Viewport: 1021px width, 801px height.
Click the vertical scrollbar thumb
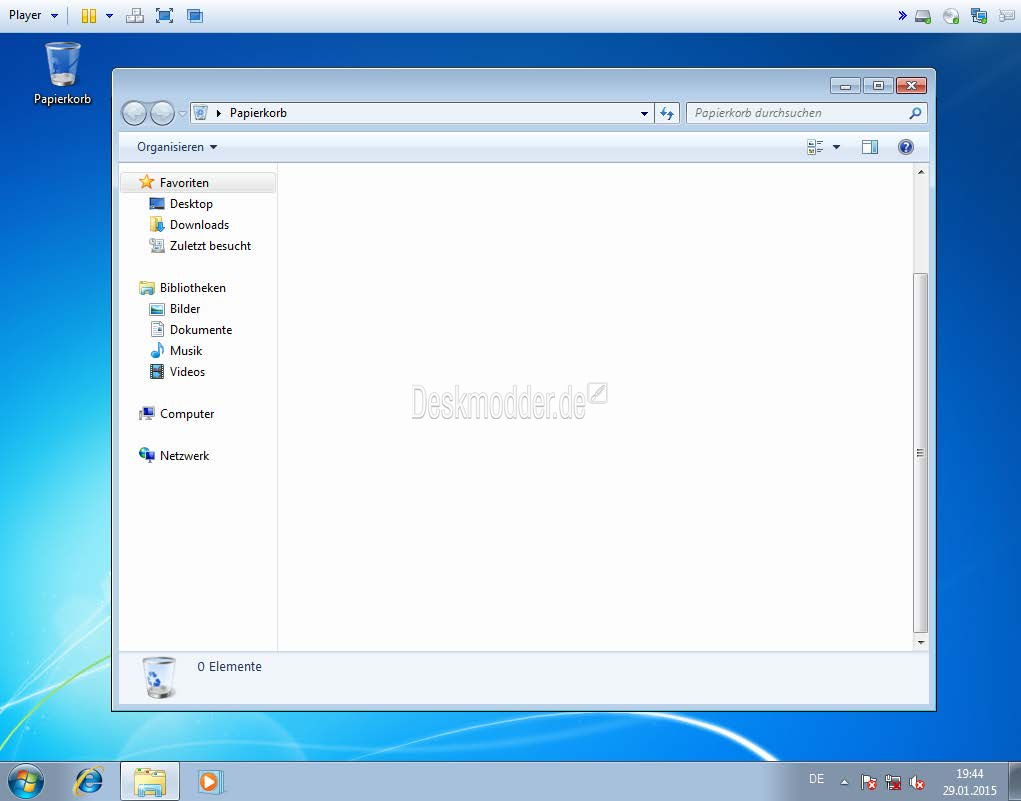click(x=921, y=453)
